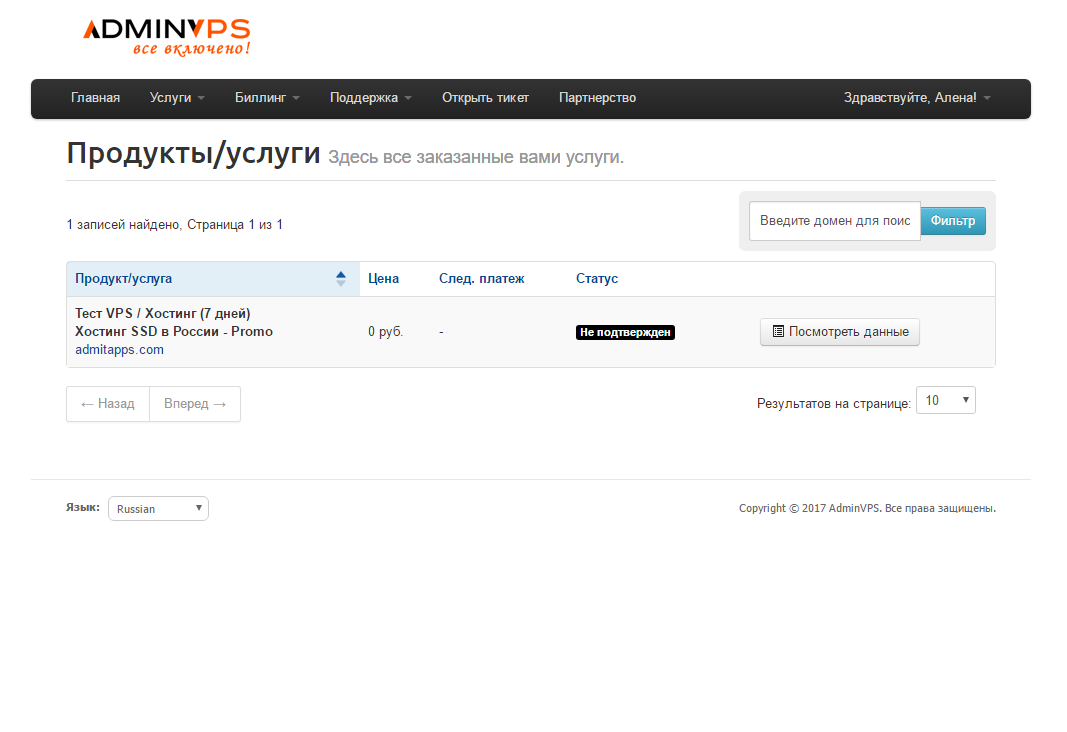Click the domain search input field
The height and width of the screenshot is (732, 1067).
(x=834, y=220)
